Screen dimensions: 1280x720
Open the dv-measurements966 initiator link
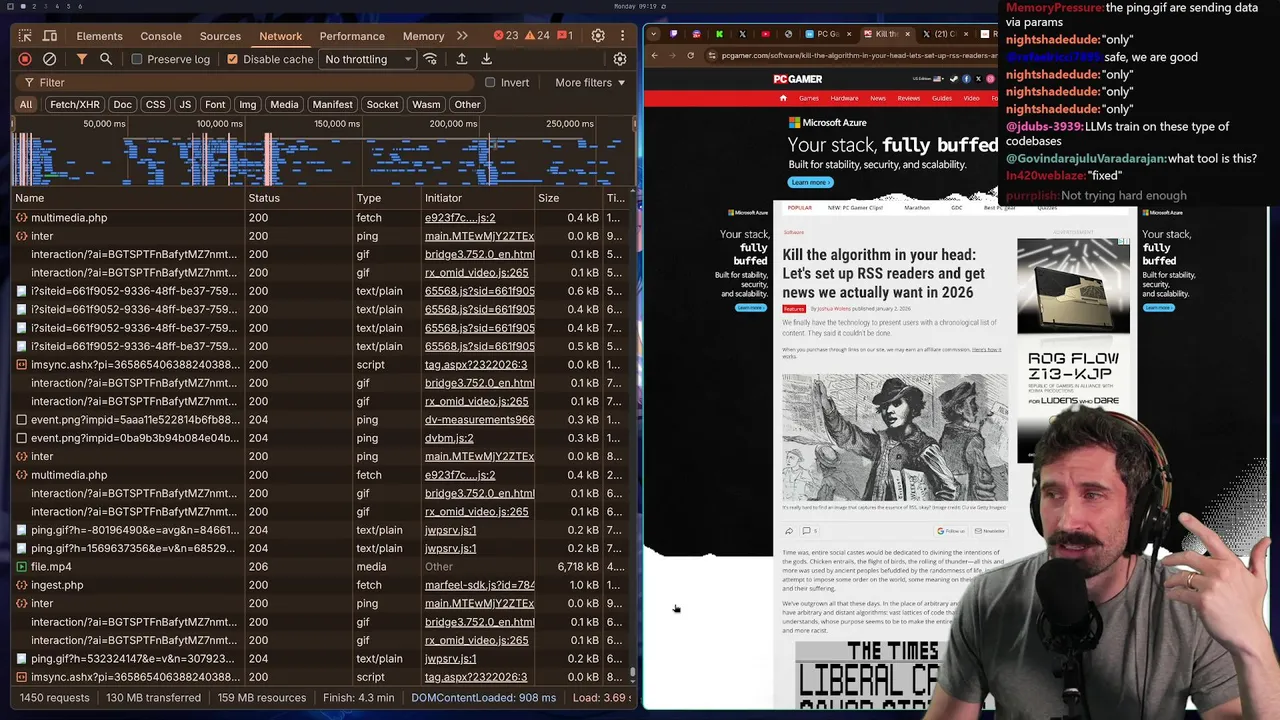[479, 420]
